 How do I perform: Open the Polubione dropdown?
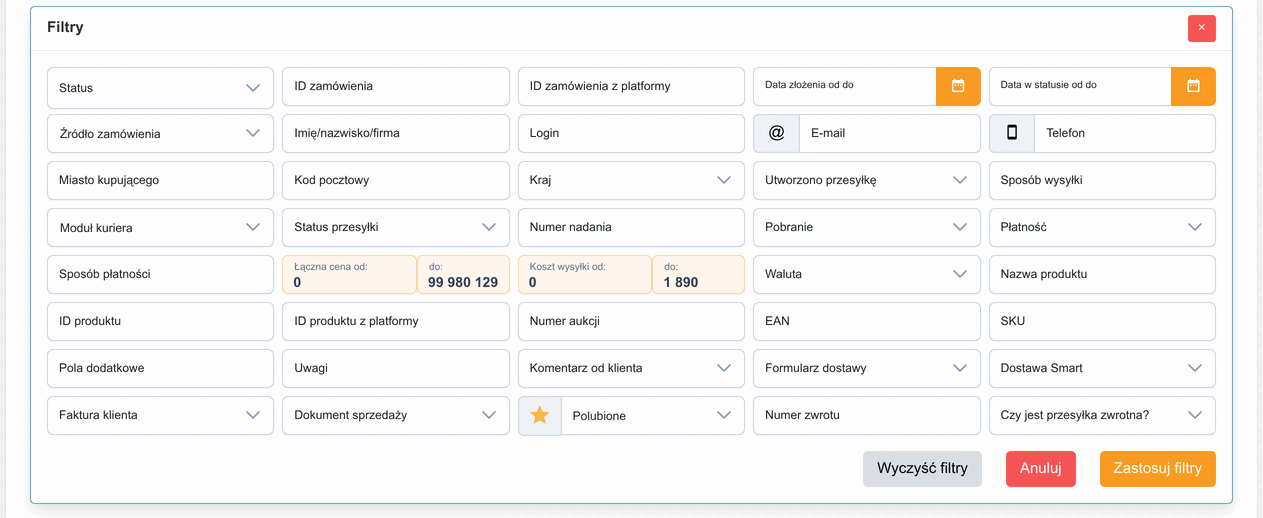click(x=653, y=415)
